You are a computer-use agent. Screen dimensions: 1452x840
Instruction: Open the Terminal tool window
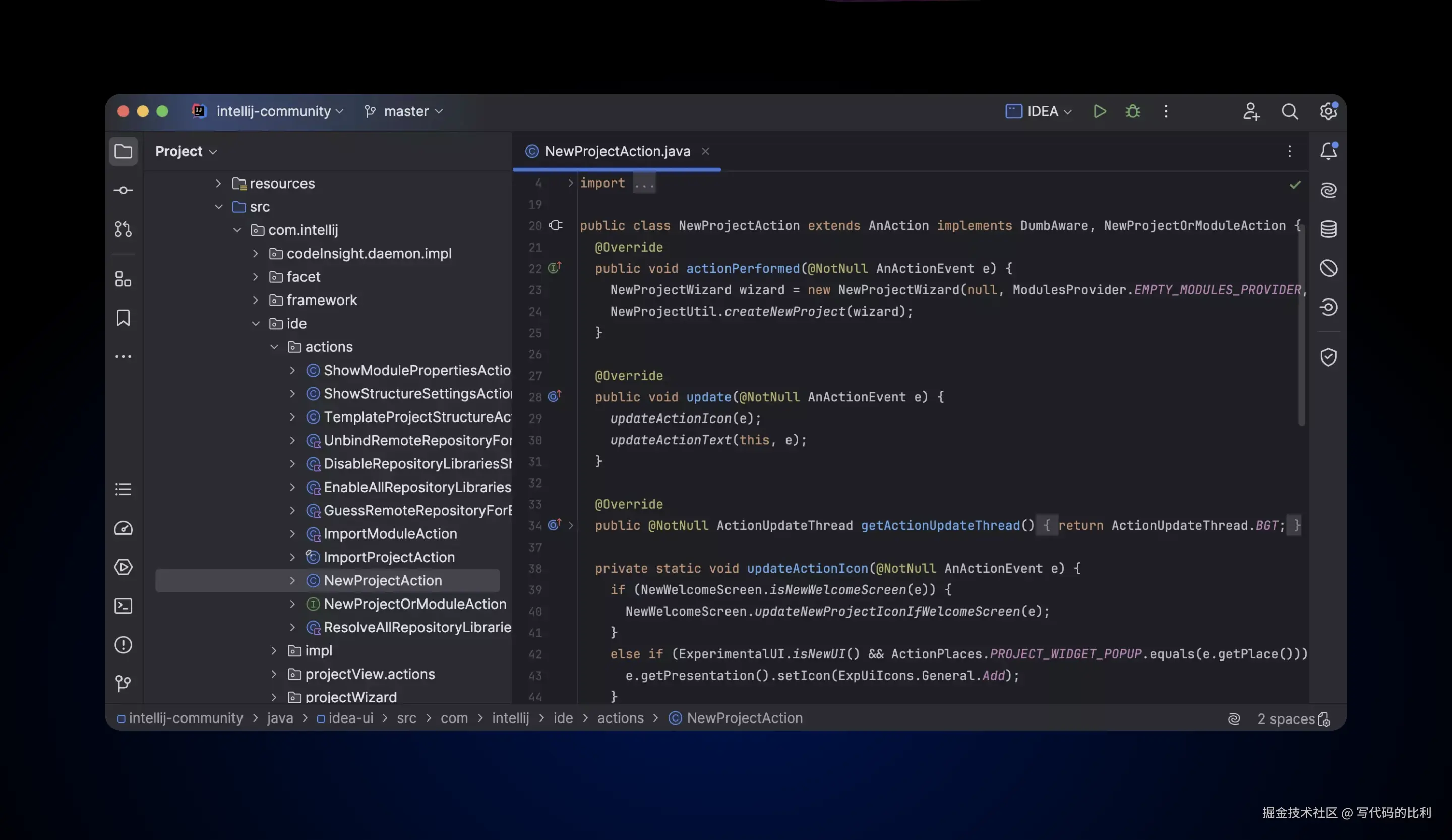point(123,606)
